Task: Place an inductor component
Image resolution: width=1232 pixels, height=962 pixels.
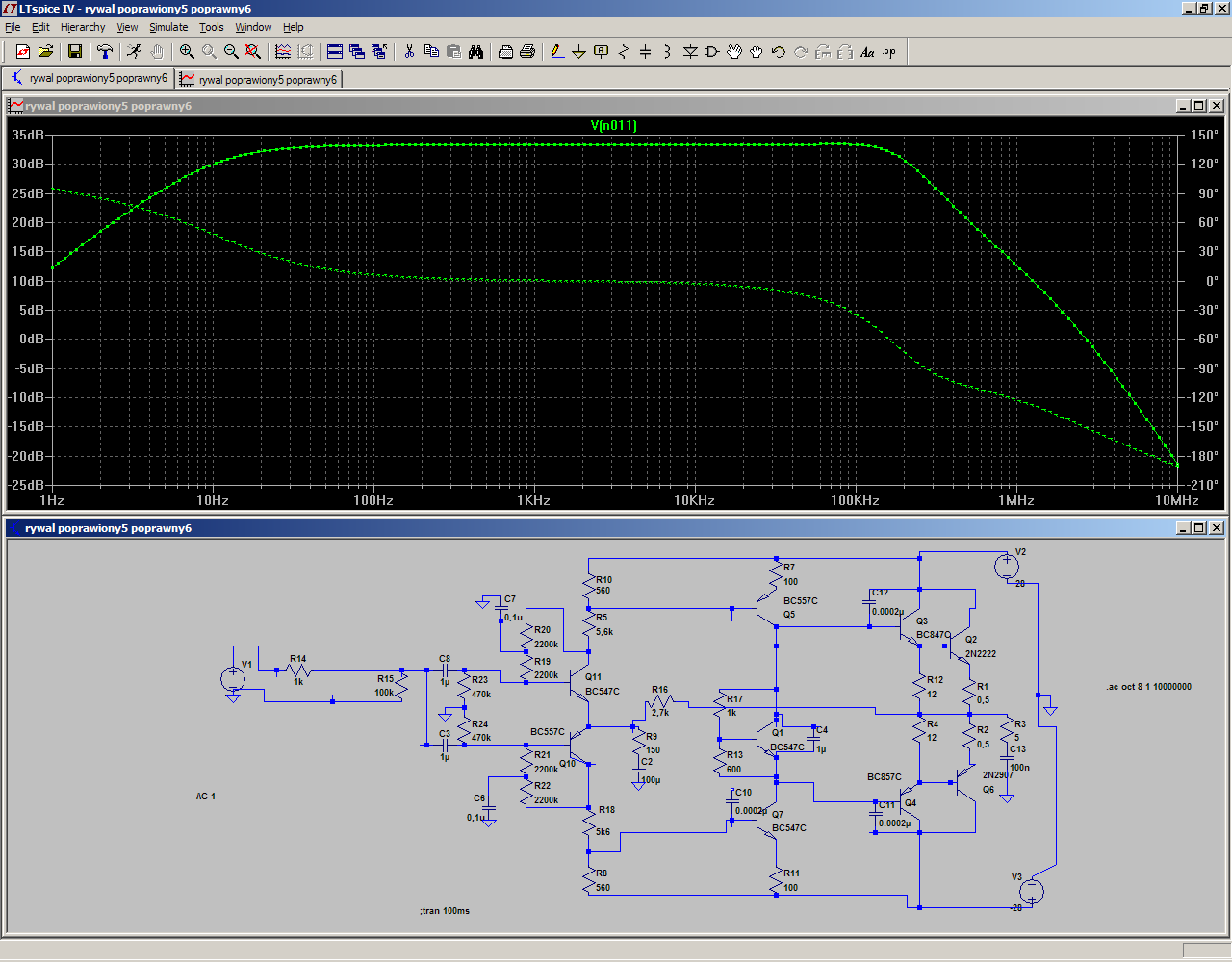Action: coord(668,52)
